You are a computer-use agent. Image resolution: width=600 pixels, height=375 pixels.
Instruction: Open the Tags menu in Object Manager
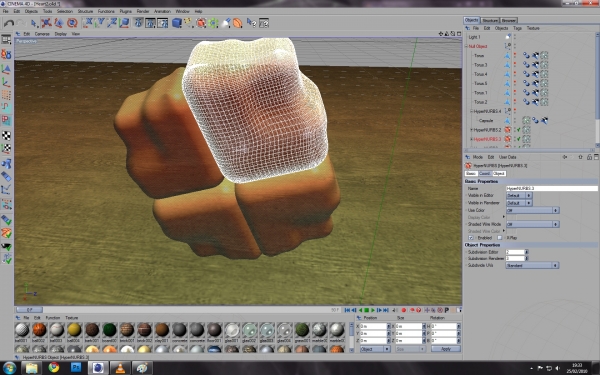[517, 28]
